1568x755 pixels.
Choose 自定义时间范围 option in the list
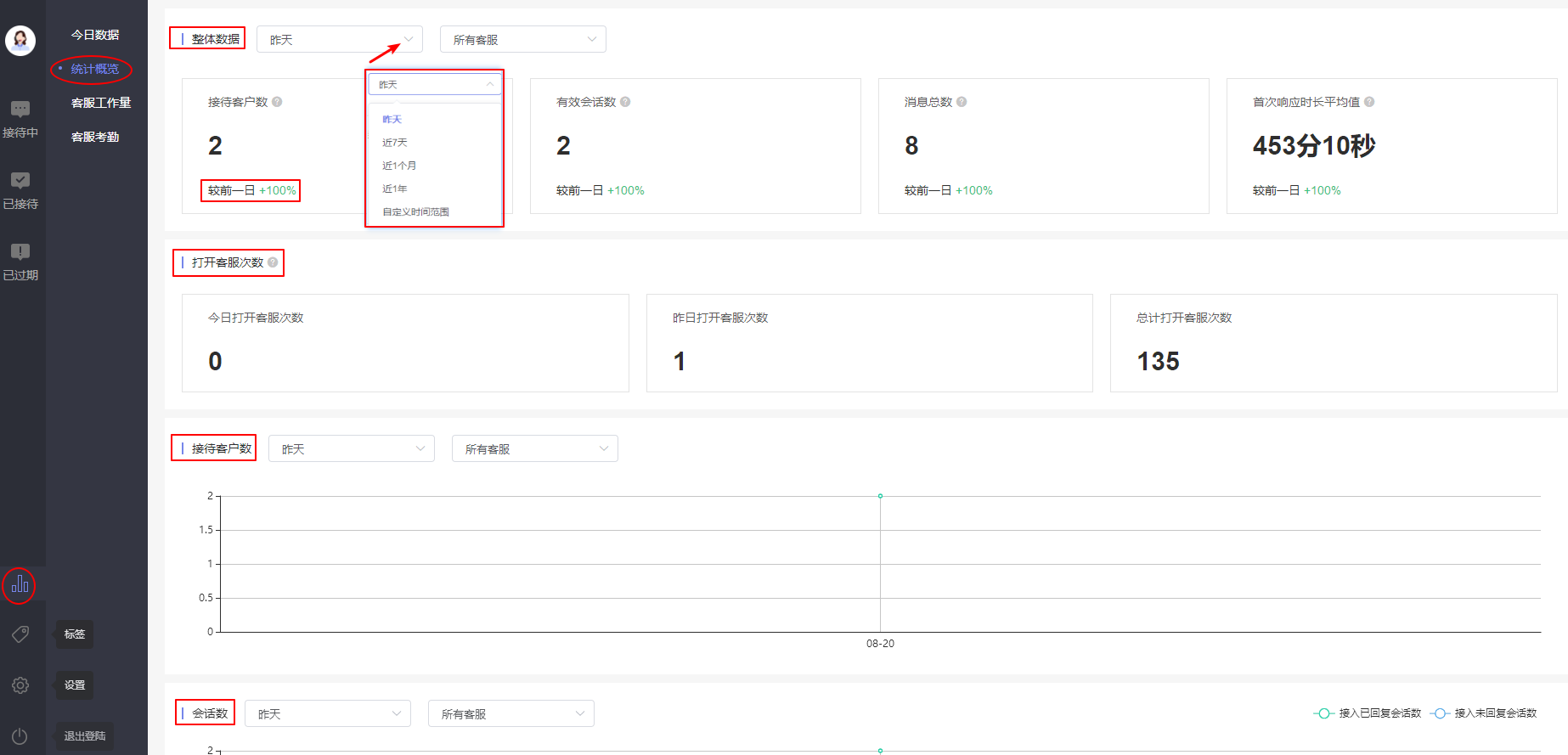(x=415, y=212)
